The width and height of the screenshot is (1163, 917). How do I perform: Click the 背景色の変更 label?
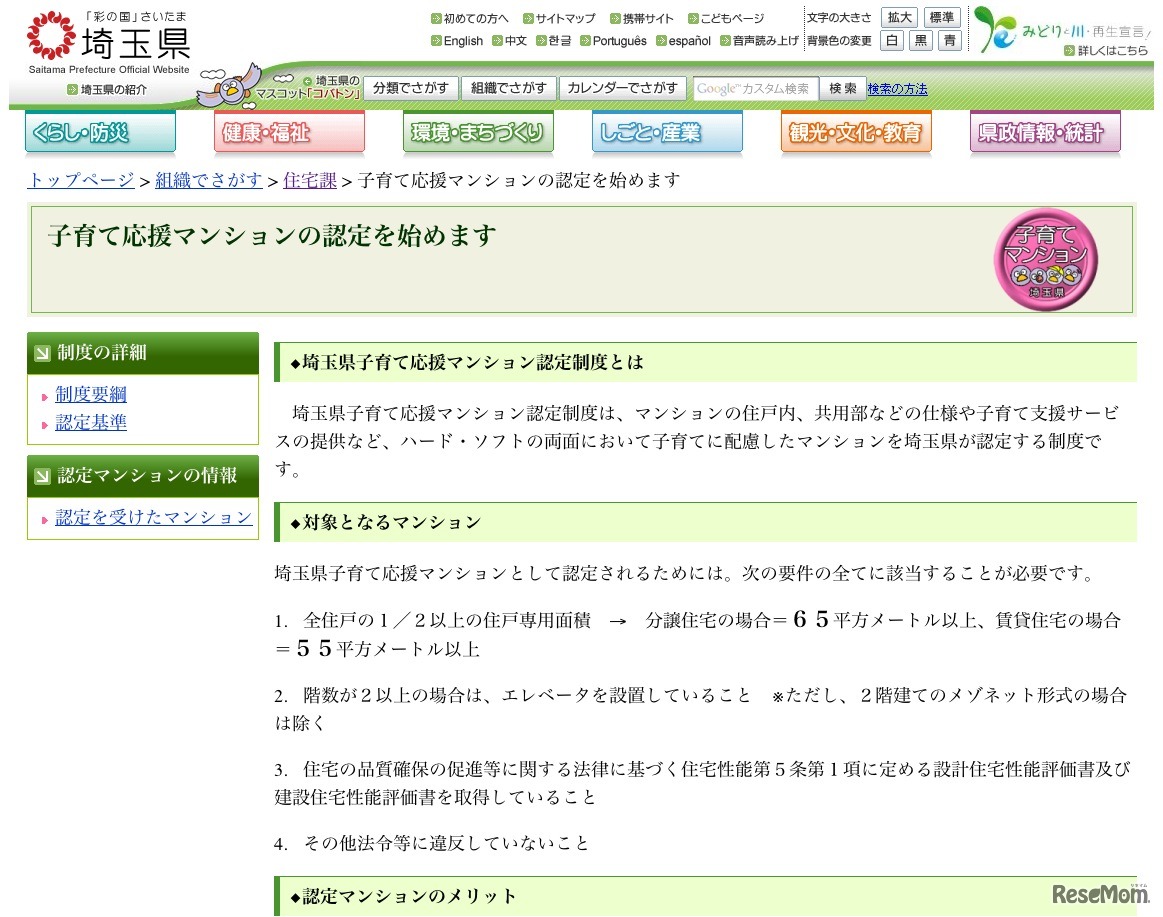839,41
